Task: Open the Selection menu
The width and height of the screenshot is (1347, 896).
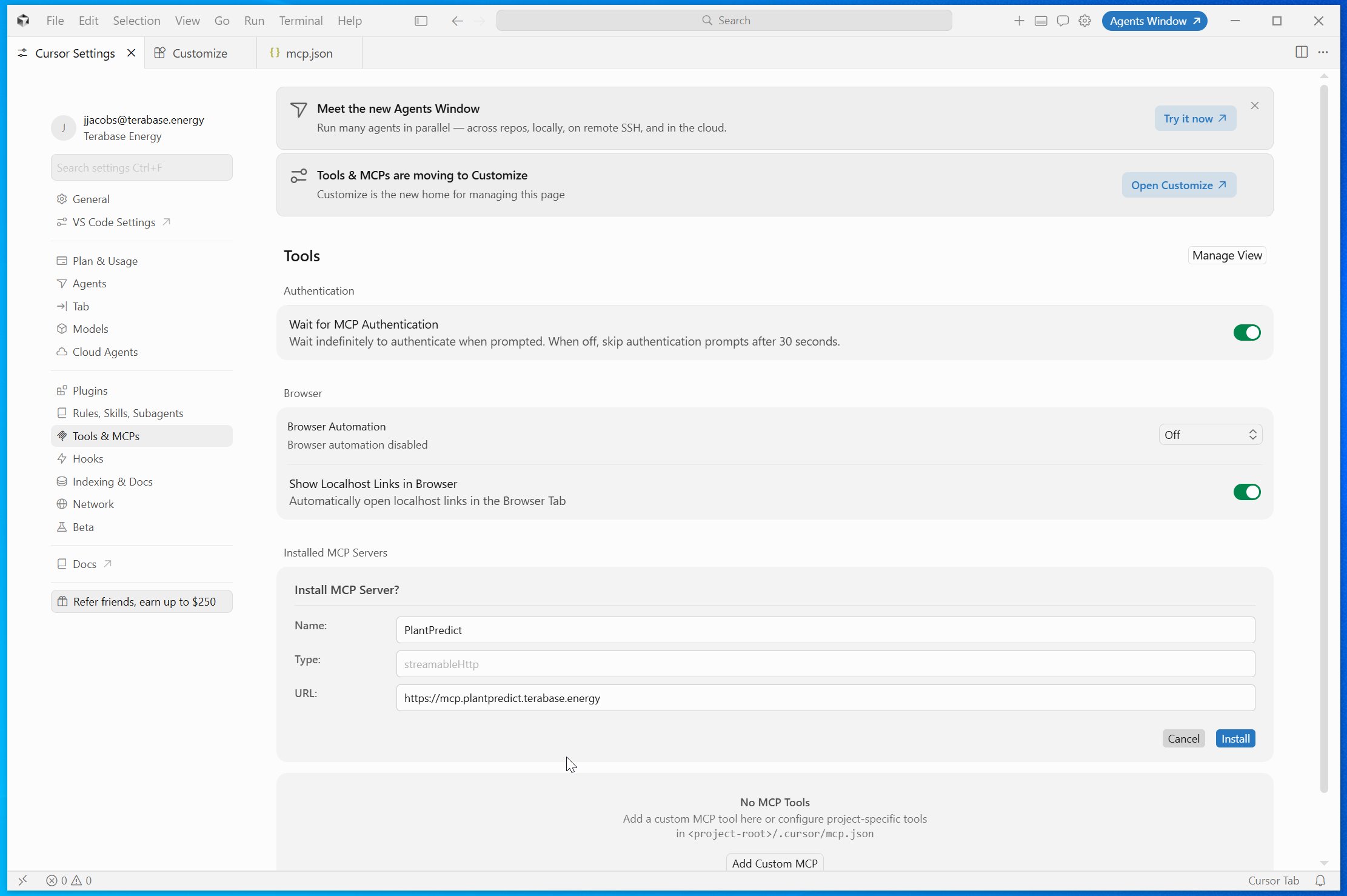Action: pos(136,21)
